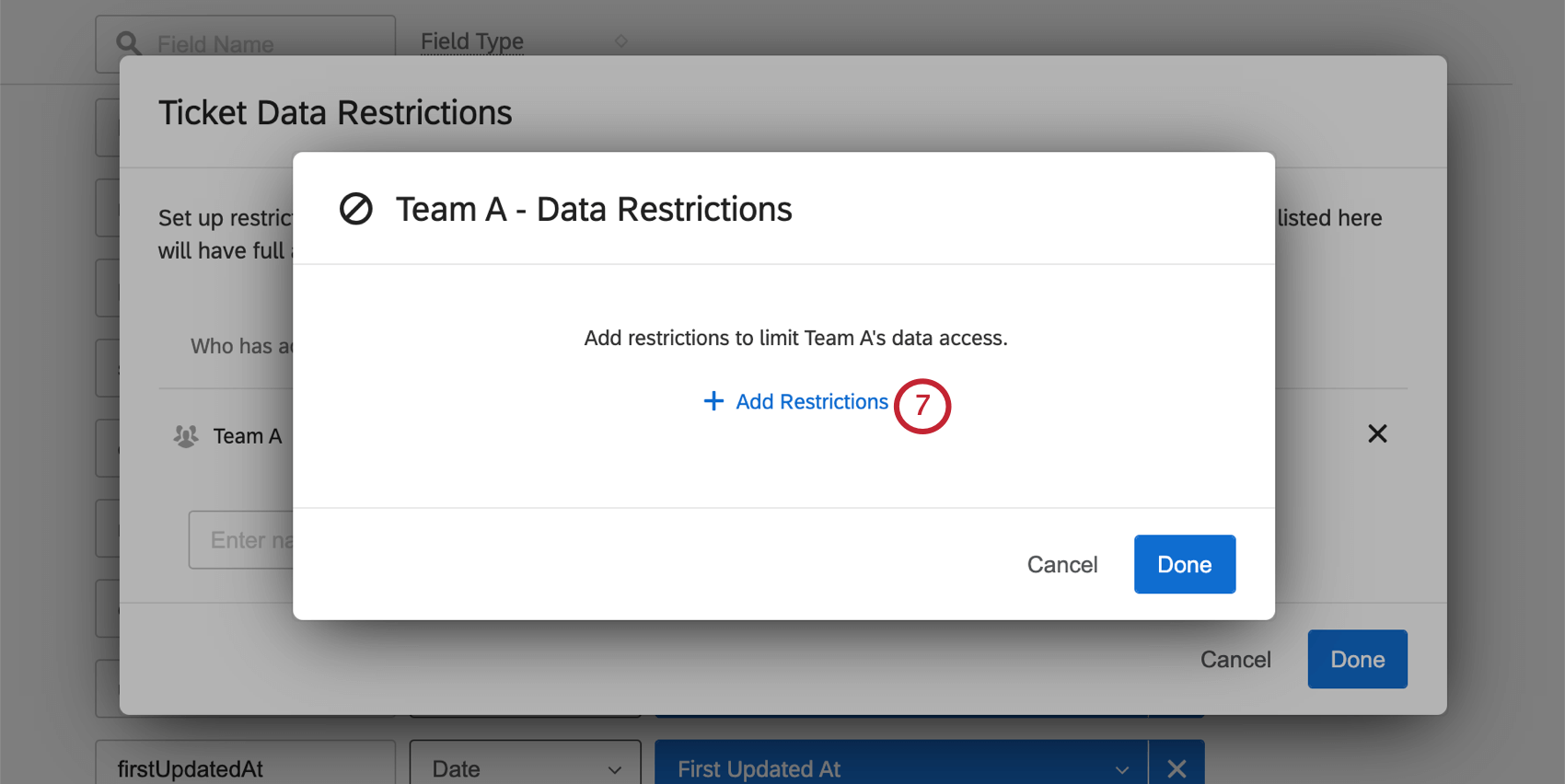Click the sort diamond icon beside Field Type
The height and width of the screenshot is (784, 1565).
(x=621, y=41)
